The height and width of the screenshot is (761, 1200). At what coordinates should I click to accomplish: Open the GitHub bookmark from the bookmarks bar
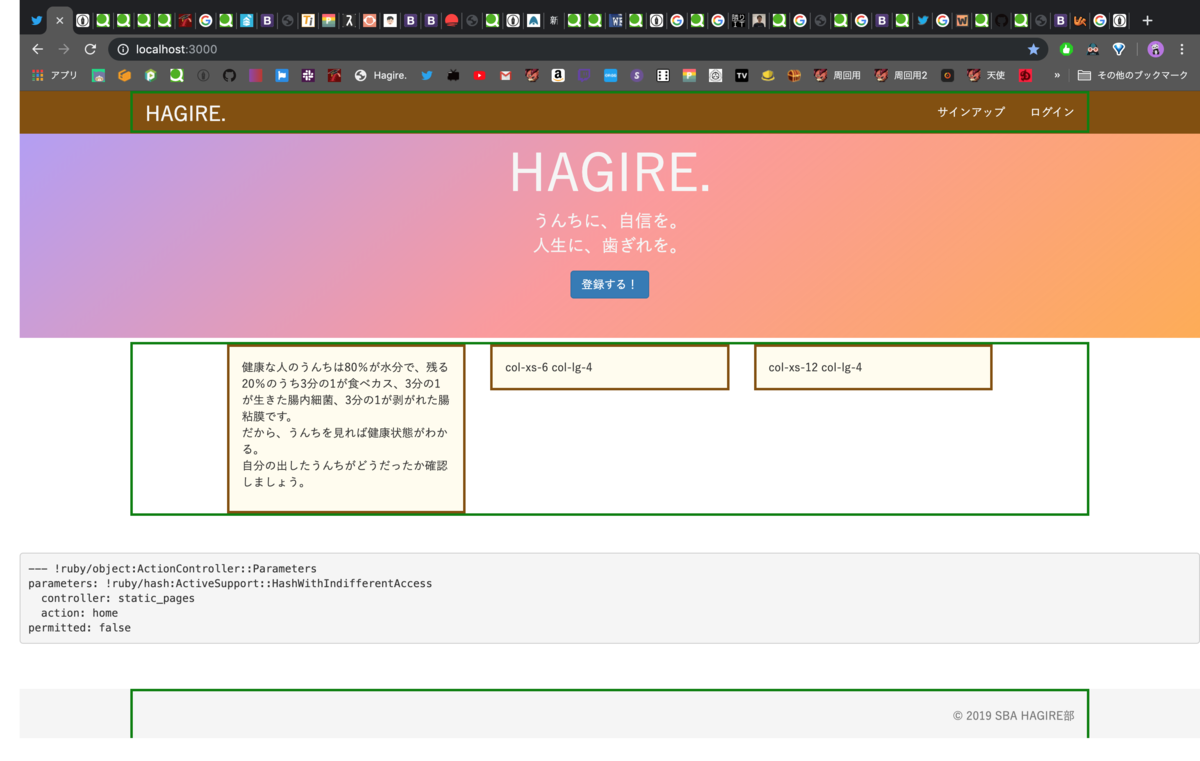click(x=228, y=74)
